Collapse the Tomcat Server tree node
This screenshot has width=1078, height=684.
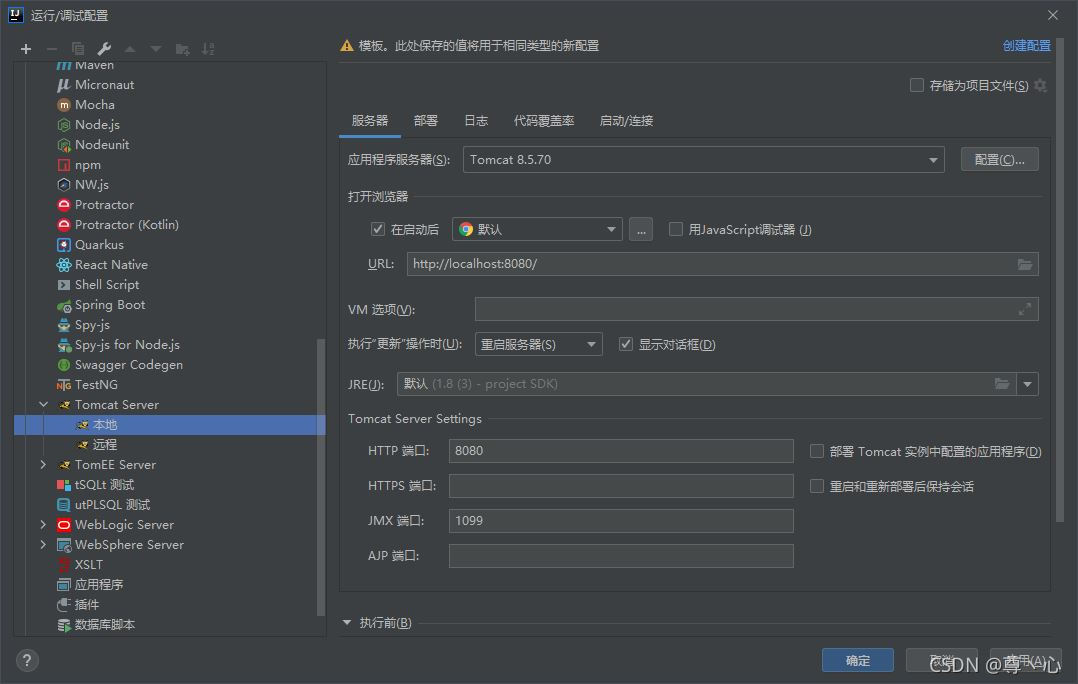43,404
